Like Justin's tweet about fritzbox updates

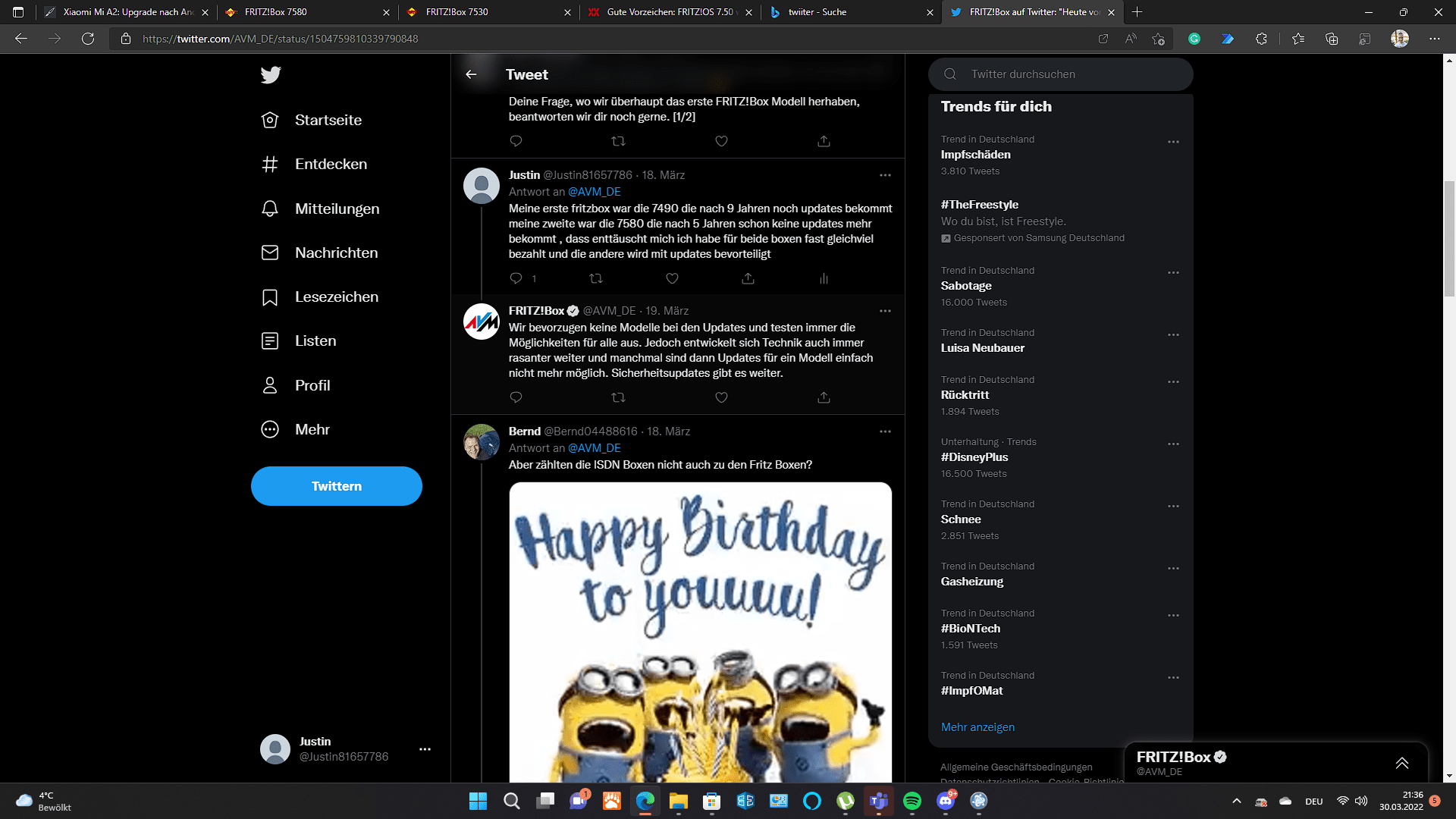(672, 278)
